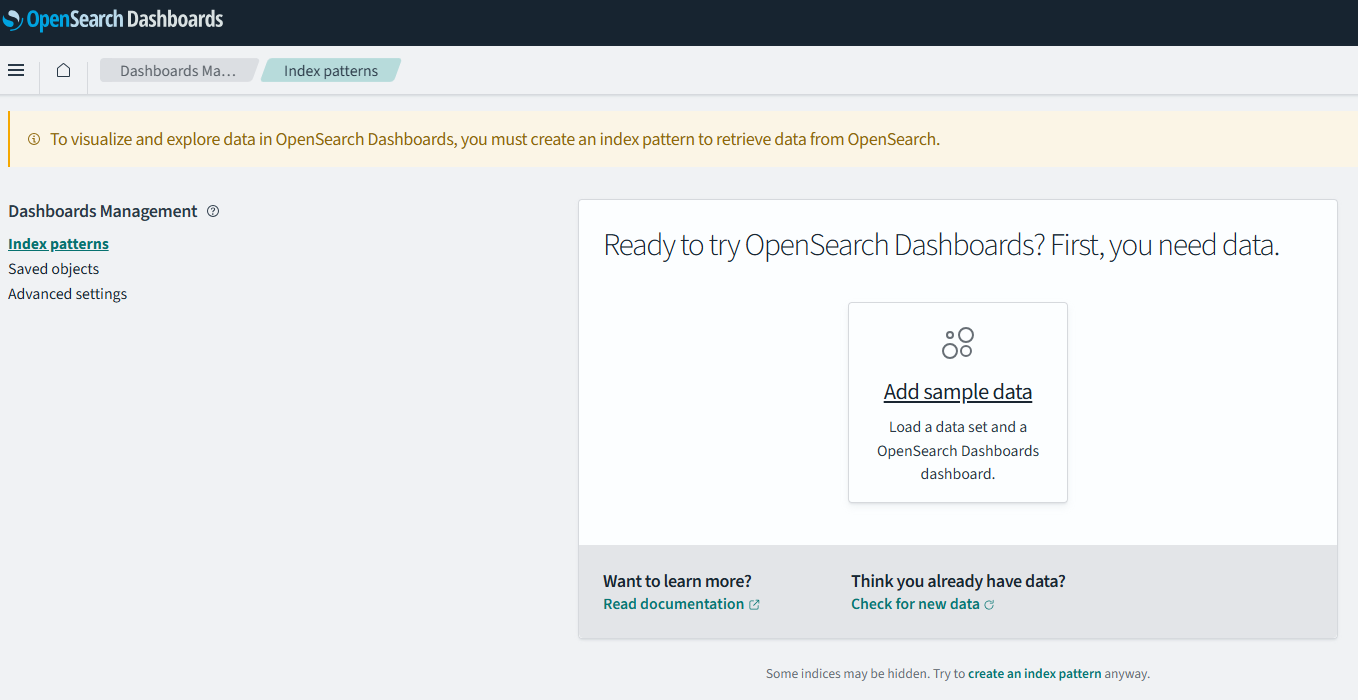Click the sample data graphic above Add sample data
The height and width of the screenshot is (700, 1358).
957,341
